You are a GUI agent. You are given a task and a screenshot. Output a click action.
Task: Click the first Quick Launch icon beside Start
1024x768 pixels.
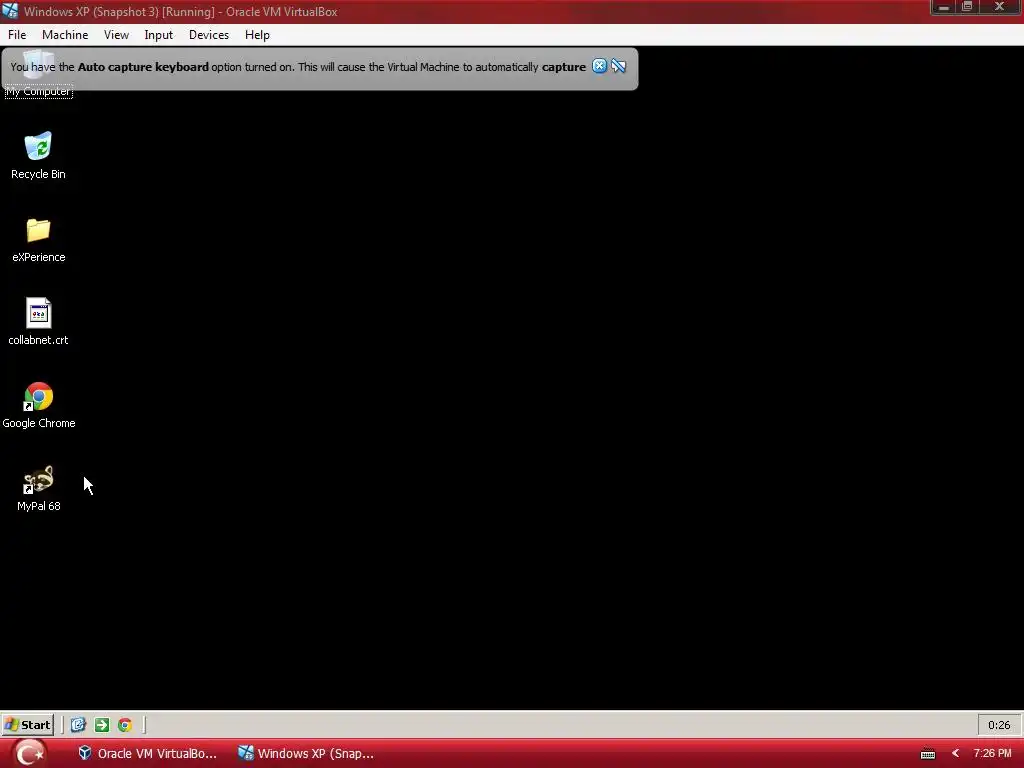[78, 724]
